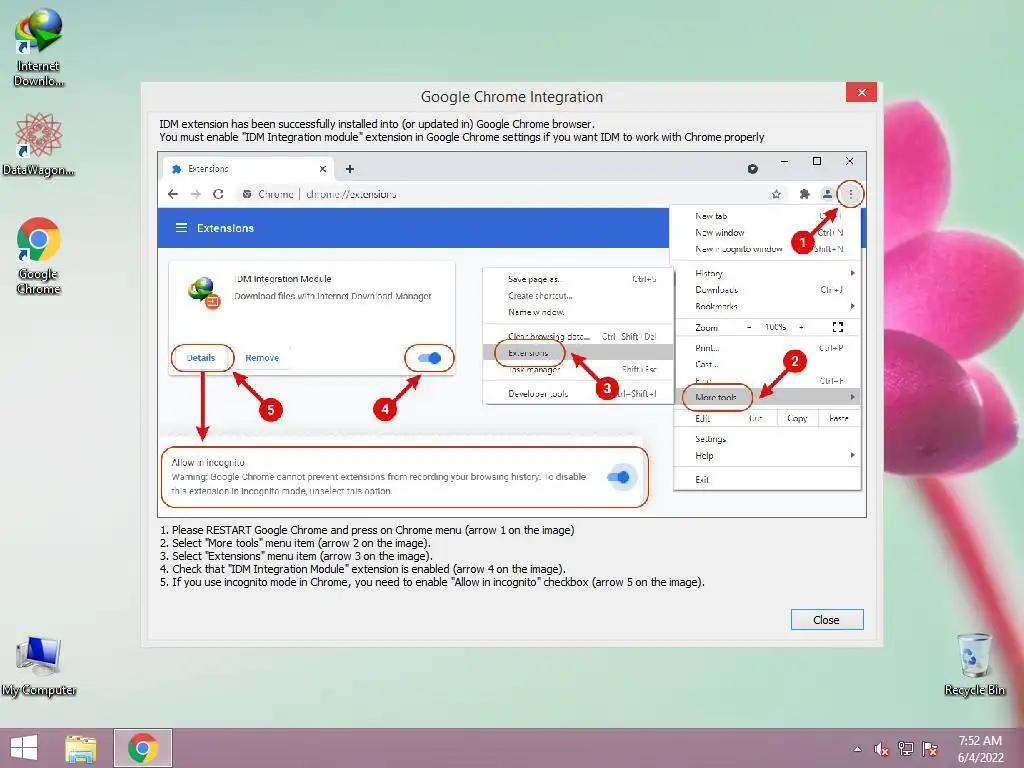Image resolution: width=1024 pixels, height=768 pixels.
Task: Select Developer tools in the pictured submenu
Action: coord(579,394)
